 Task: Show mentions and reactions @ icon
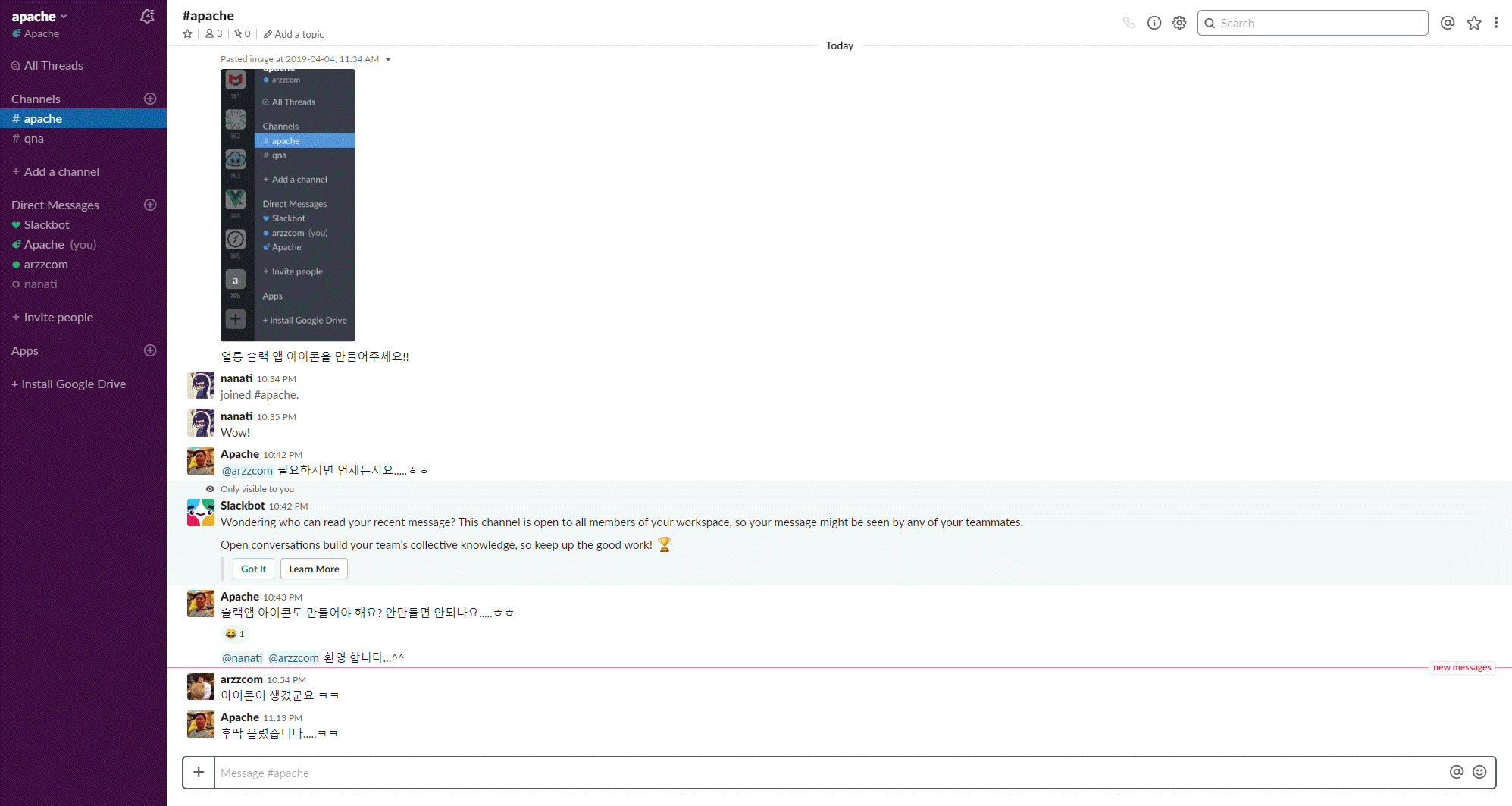click(x=1448, y=23)
